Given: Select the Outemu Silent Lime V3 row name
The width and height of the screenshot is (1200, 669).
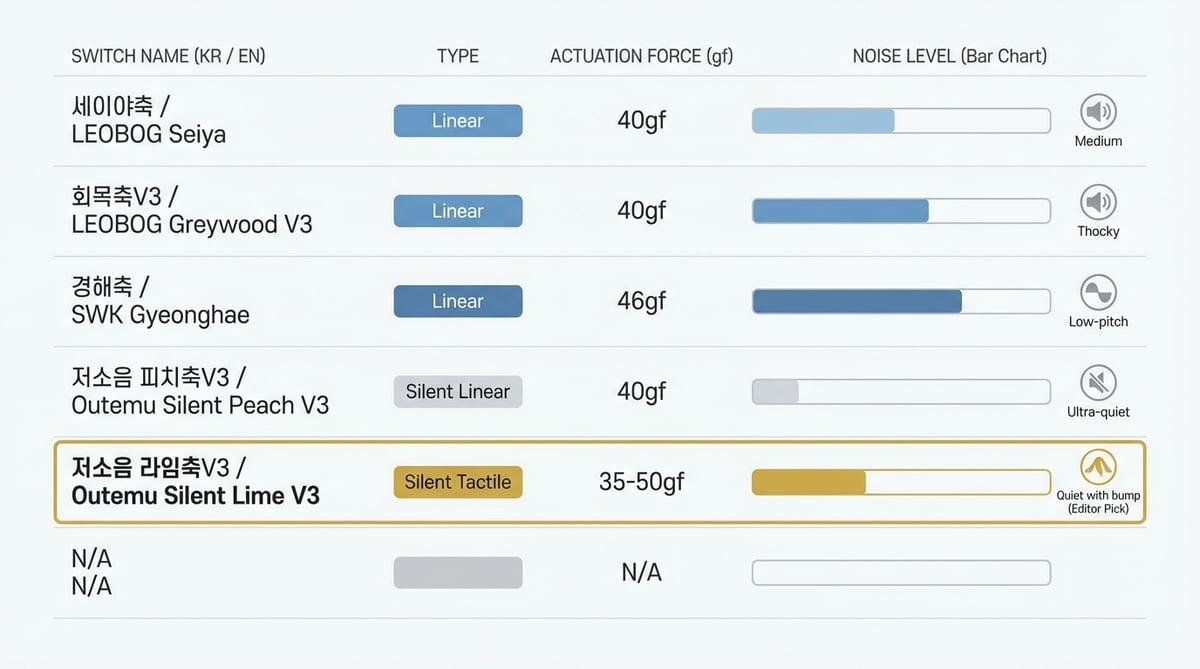Looking at the screenshot, I should 195,481.
